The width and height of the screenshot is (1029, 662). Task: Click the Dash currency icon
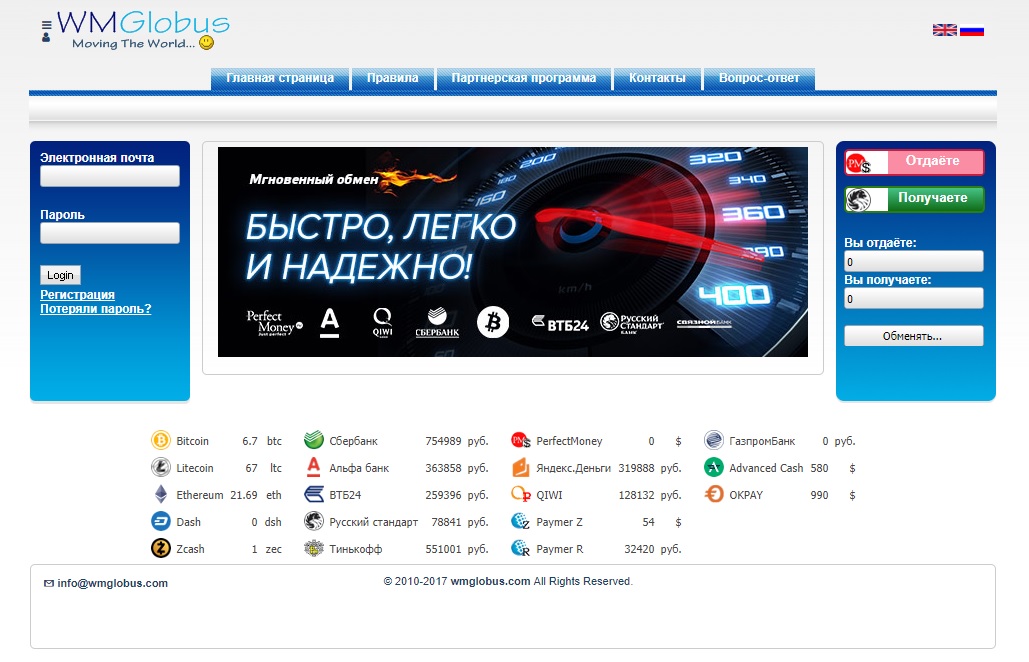tap(161, 521)
